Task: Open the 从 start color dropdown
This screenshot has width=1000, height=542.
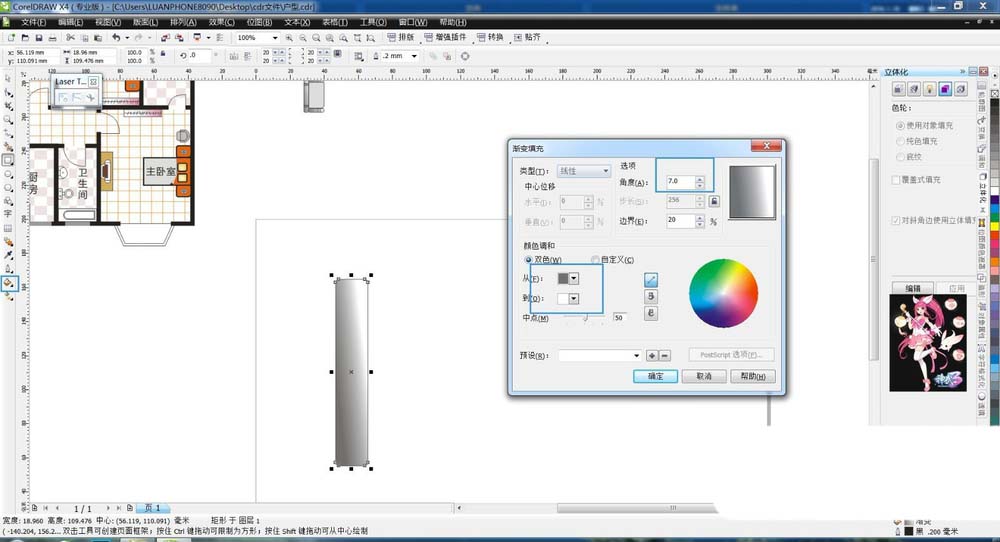Action: point(573,279)
